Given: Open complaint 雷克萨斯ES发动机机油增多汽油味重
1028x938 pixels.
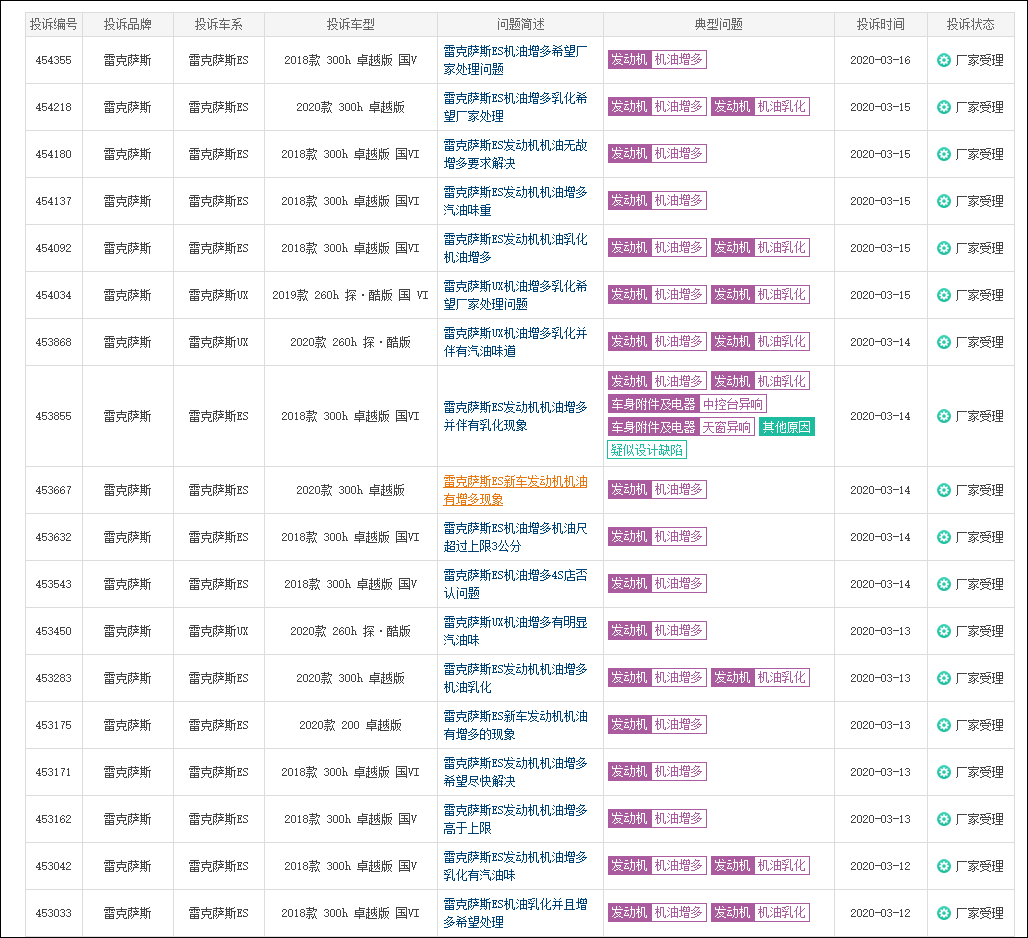Looking at the screenshot, I should coord(515,201).
